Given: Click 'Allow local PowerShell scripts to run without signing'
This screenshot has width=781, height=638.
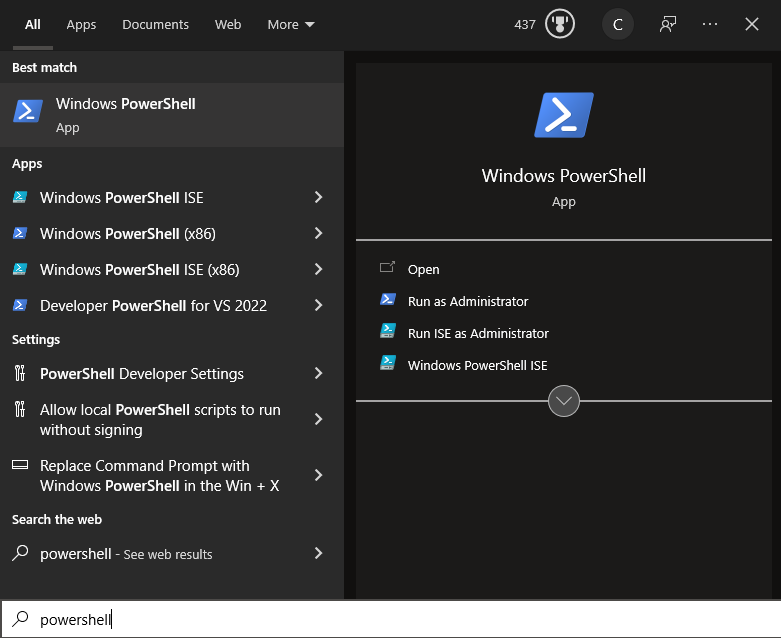Looking at the screenshot, I should pyautogui.click(x=160, y=419).
